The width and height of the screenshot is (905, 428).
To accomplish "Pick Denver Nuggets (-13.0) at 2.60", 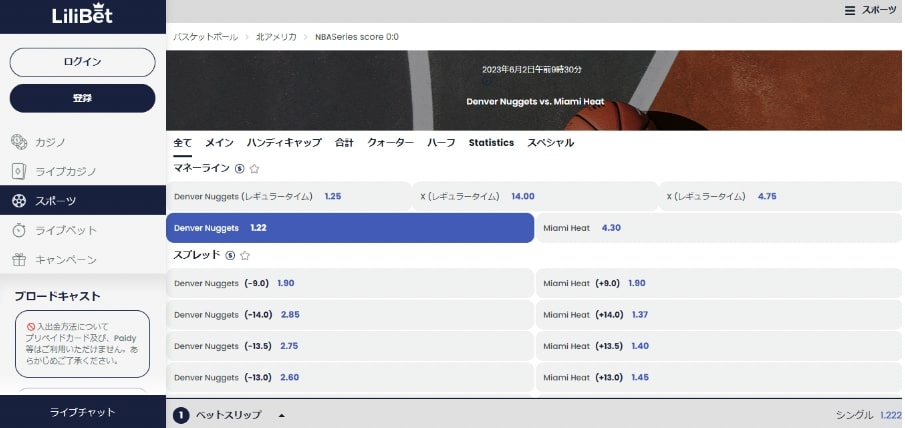I will [x=350, y=377].
